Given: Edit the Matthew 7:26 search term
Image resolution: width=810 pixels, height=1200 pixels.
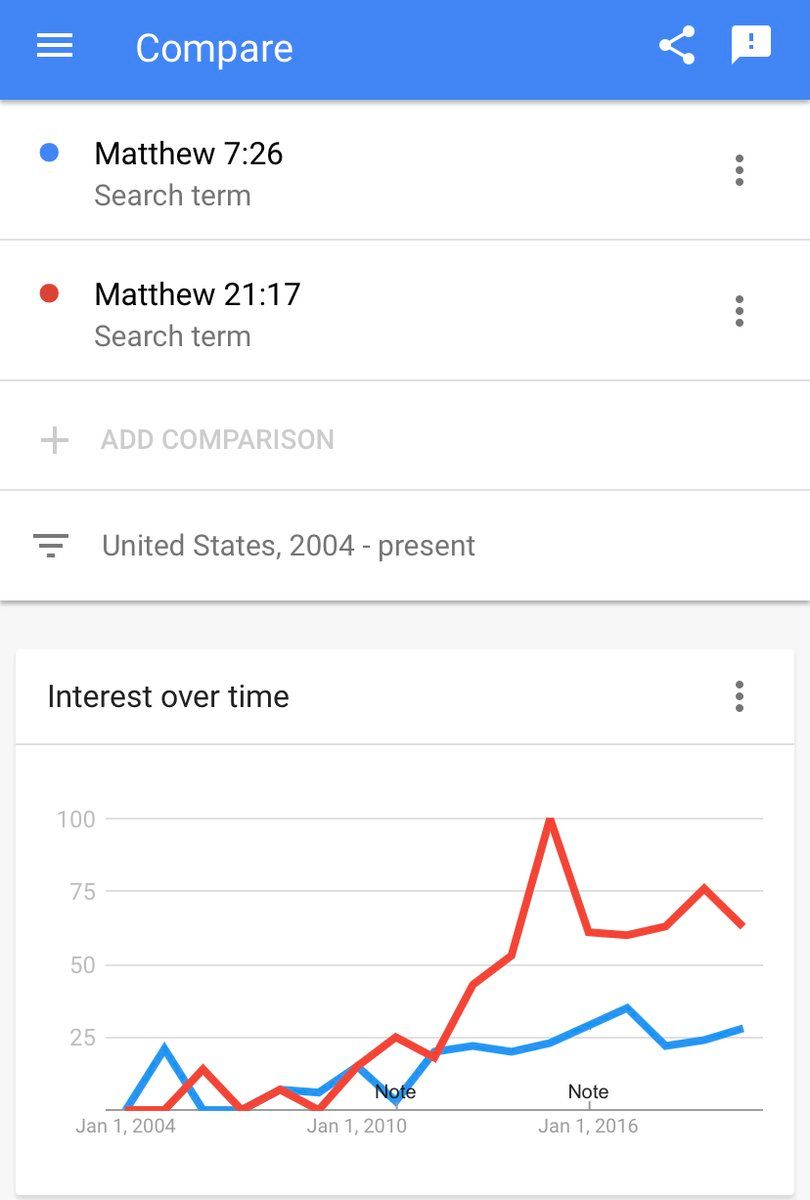Looking at the screenshot, I should coord(188,154).
